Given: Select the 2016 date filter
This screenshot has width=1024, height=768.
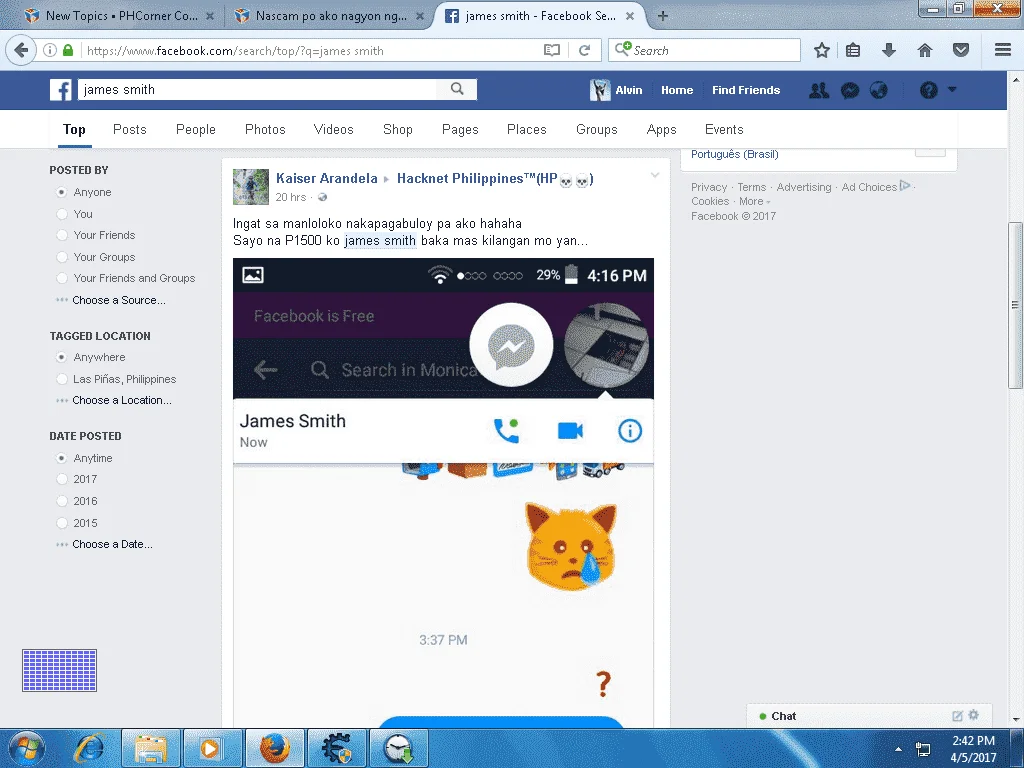Looking at the screenshot, I should [61, 501].
